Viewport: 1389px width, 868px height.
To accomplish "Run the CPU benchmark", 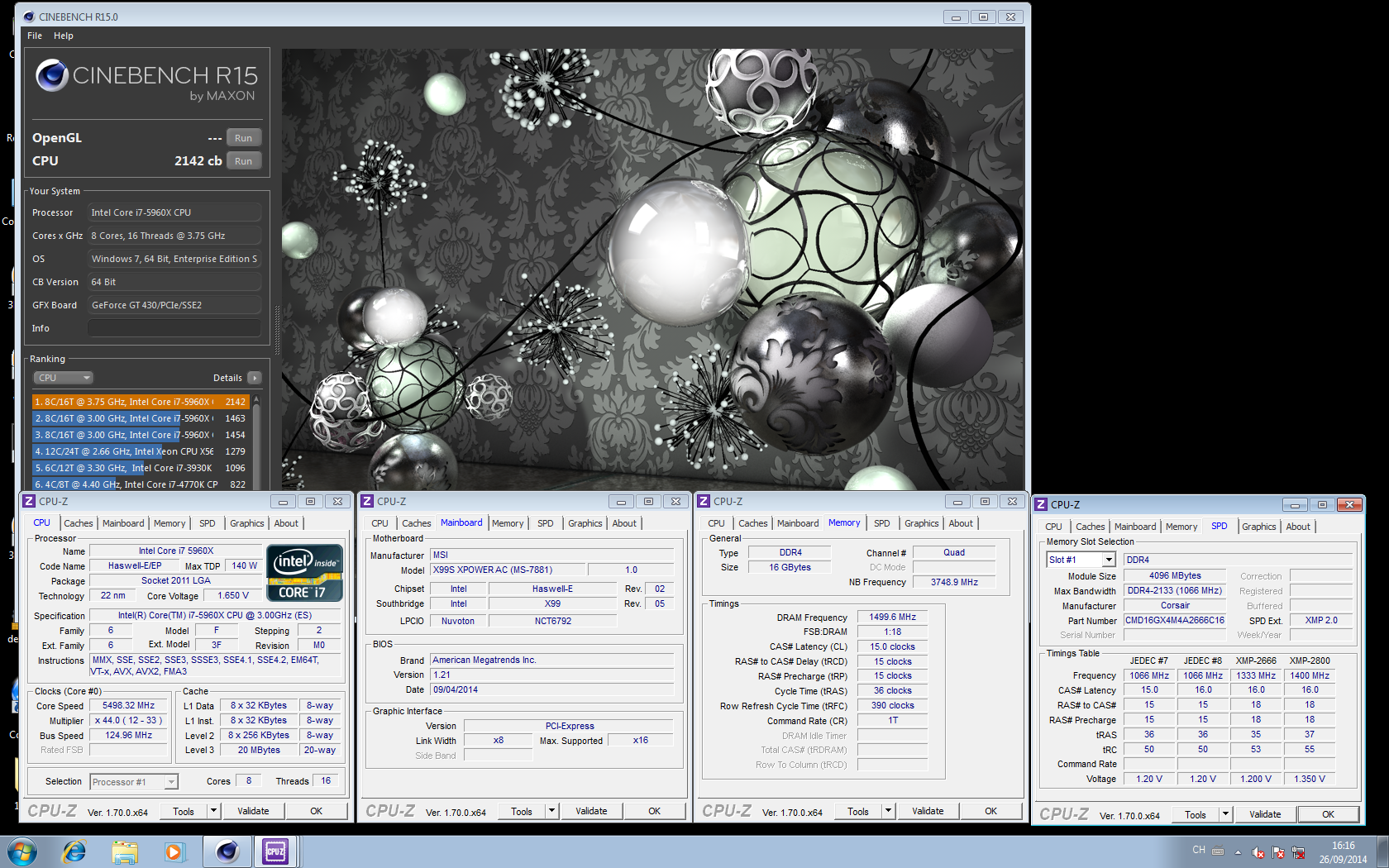I will point(243,161).
